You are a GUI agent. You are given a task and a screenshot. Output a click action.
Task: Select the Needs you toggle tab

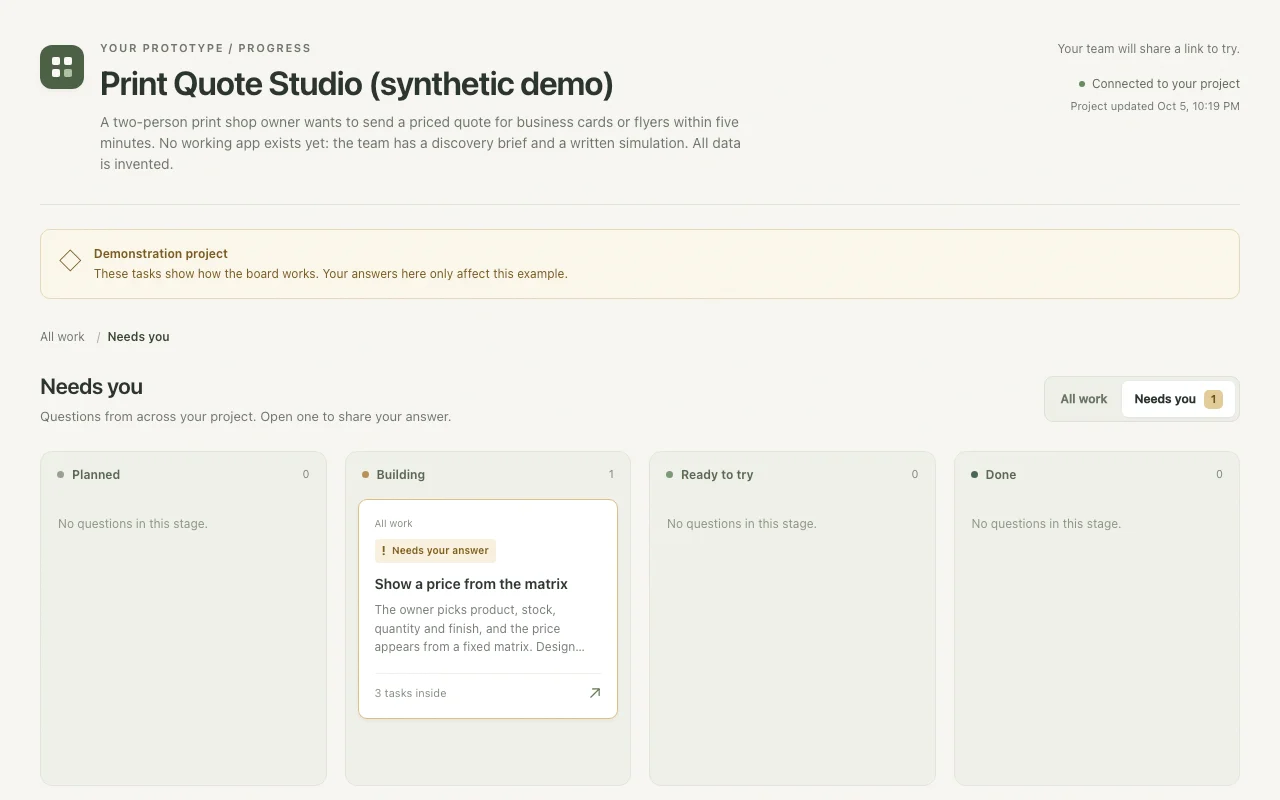(x=1178, y=399)
